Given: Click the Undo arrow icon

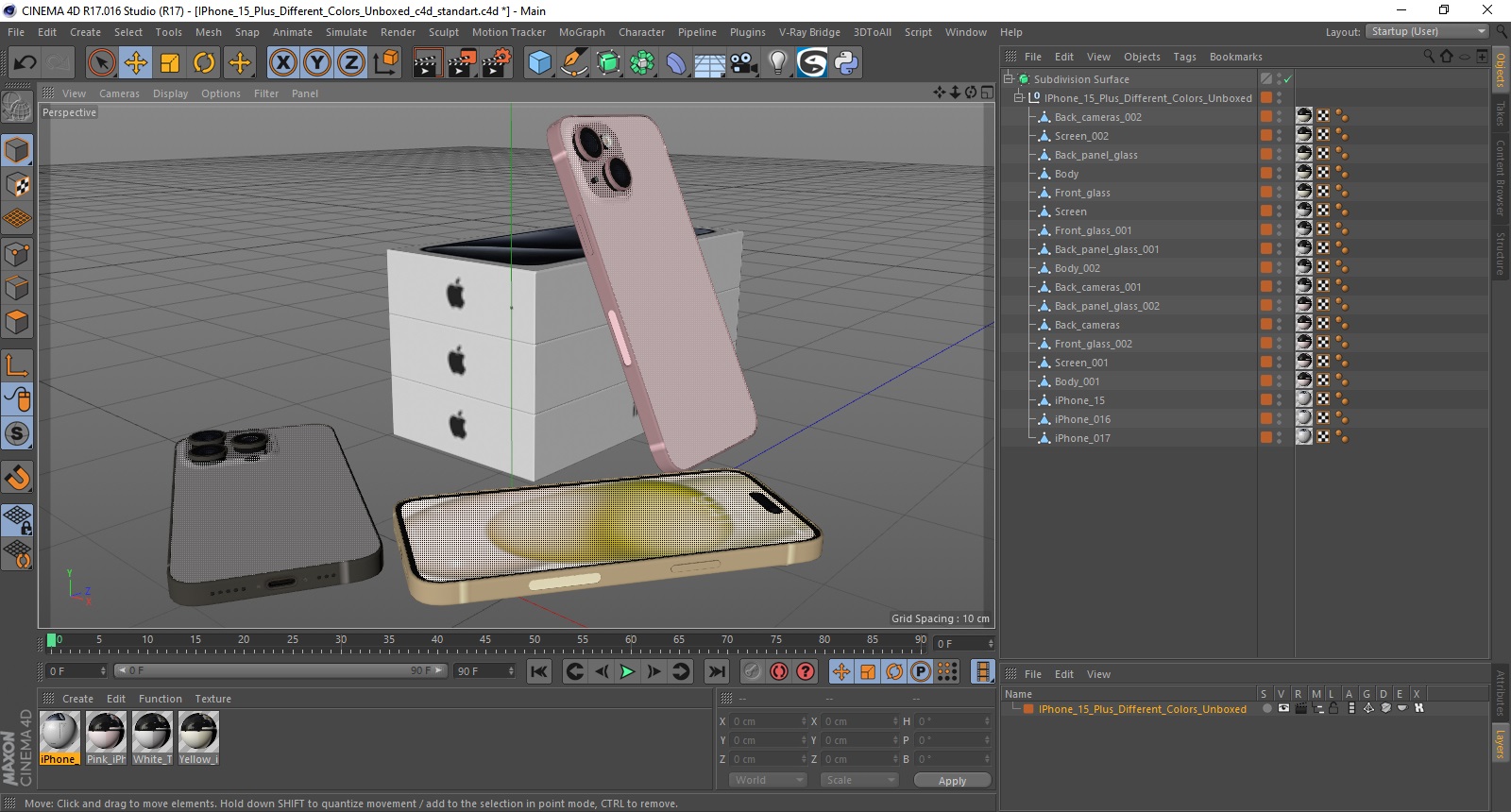Looking at the screenshot, I should point(25,63).
